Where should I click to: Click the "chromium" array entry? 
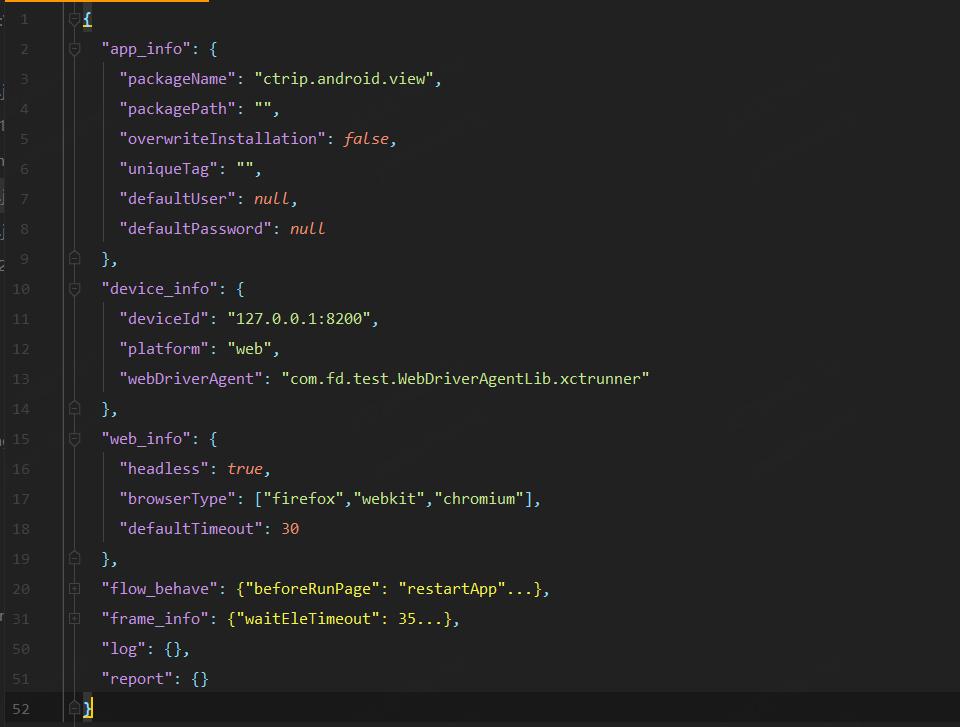pos(479,499)
